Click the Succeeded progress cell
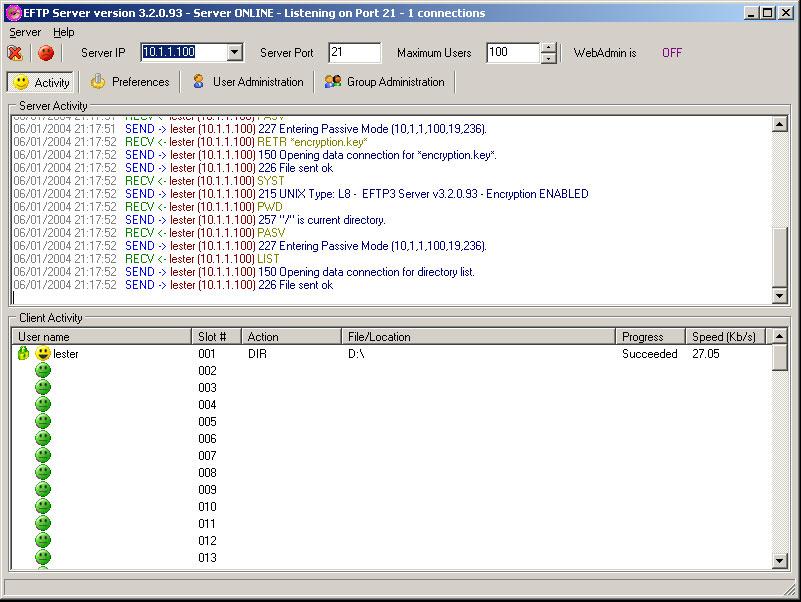The image size is (801, 602). click(x=650, y=354)
